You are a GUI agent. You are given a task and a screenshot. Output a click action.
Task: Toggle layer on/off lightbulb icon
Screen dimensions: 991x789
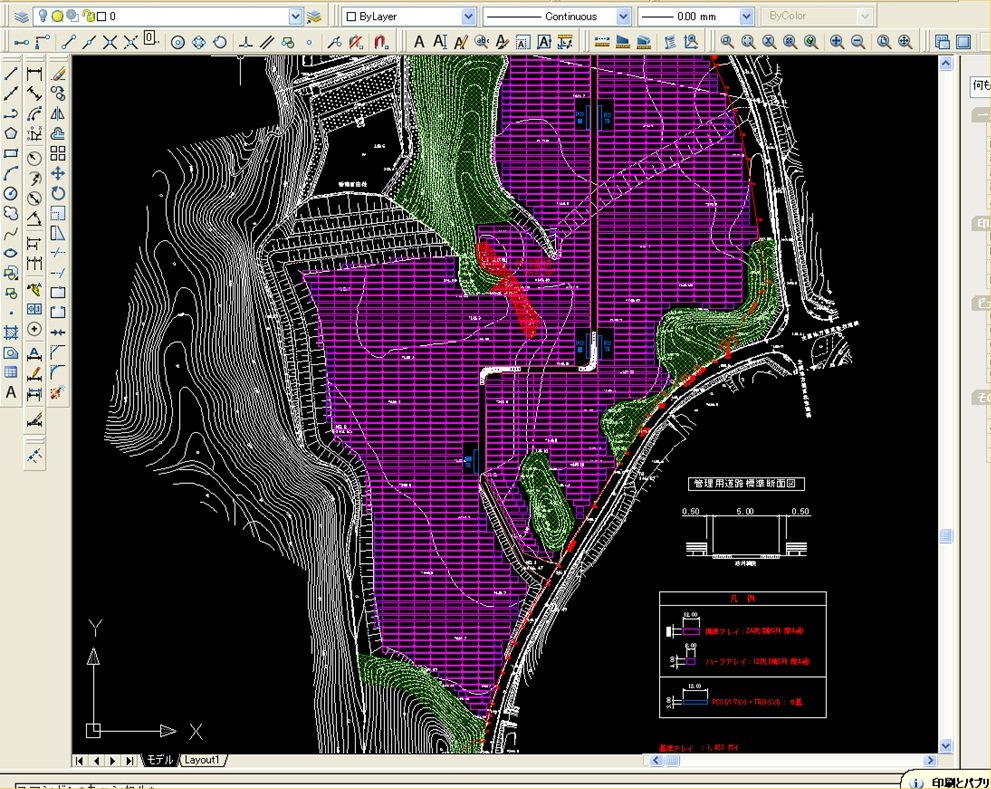click(x=42, y=17)
